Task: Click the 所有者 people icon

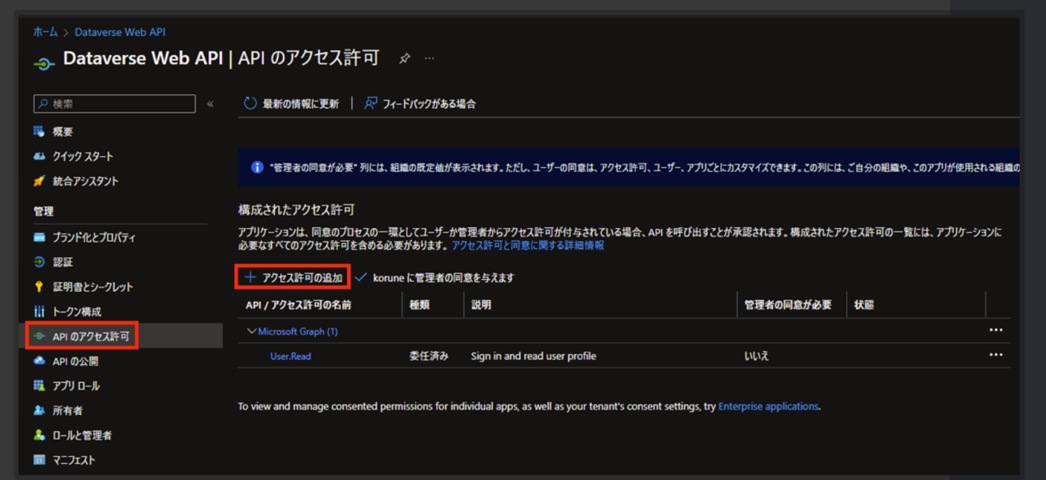Action: pos(39,411)
